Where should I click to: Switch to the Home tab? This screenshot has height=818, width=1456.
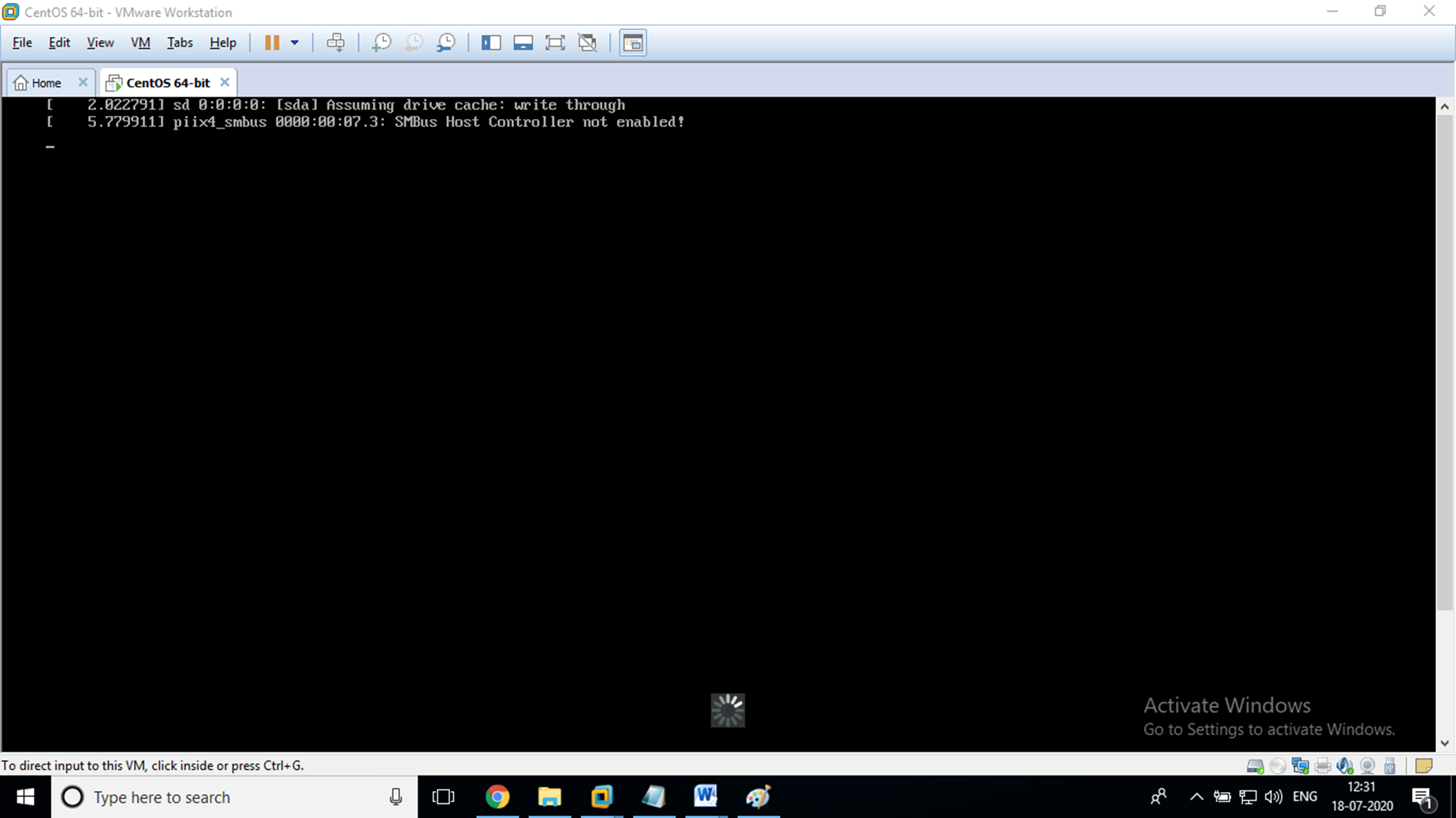tap(43, 82)
